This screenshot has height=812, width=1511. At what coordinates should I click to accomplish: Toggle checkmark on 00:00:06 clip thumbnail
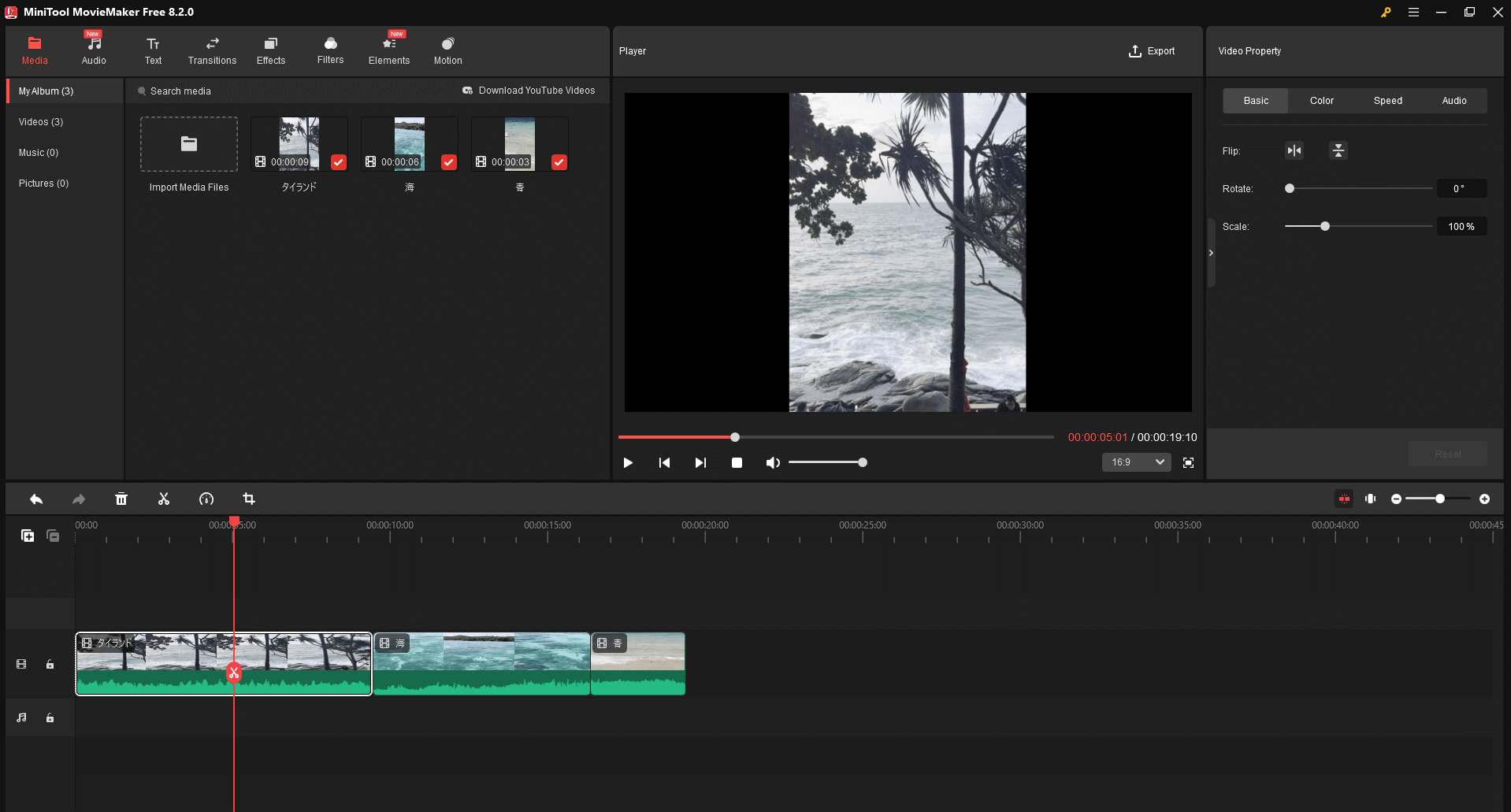448,162
